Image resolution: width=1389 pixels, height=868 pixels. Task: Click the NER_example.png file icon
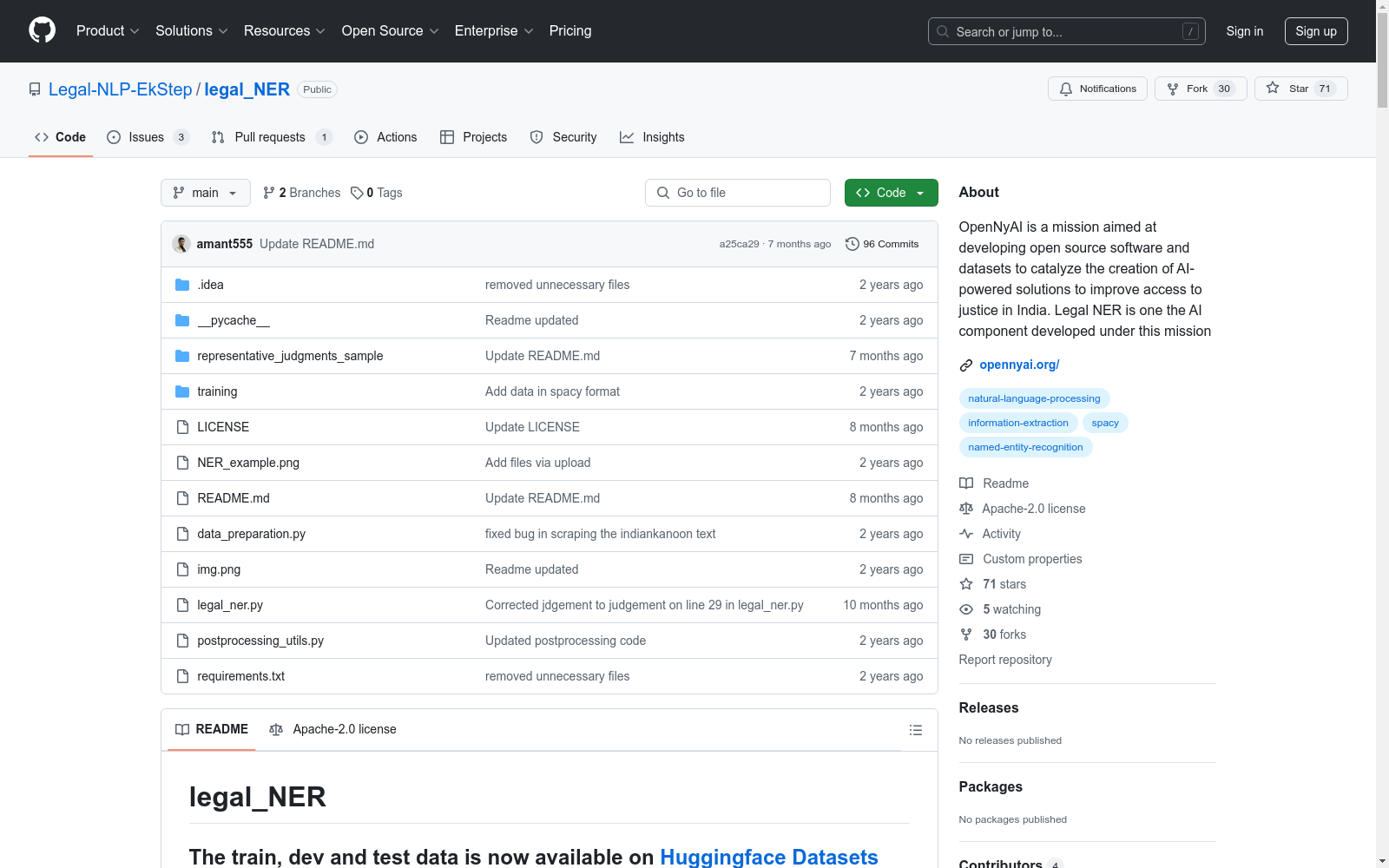point(182,463)
